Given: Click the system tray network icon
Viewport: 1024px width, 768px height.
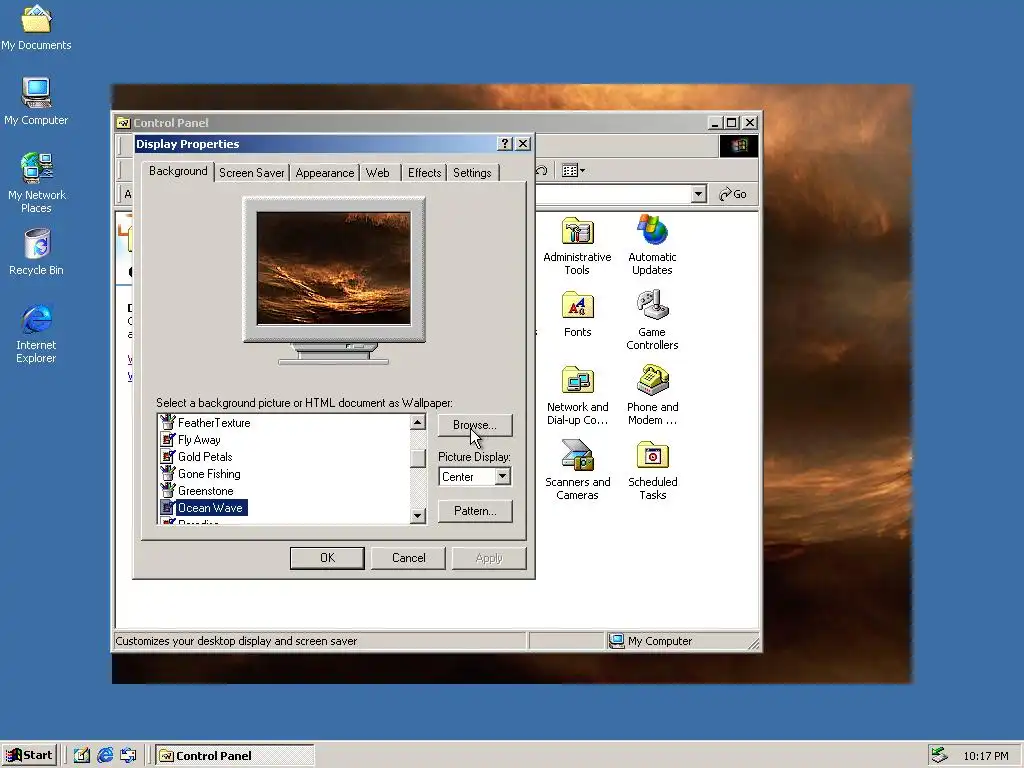Looking at the screenshot, I should pyautogui.click(x=940, y=756).
